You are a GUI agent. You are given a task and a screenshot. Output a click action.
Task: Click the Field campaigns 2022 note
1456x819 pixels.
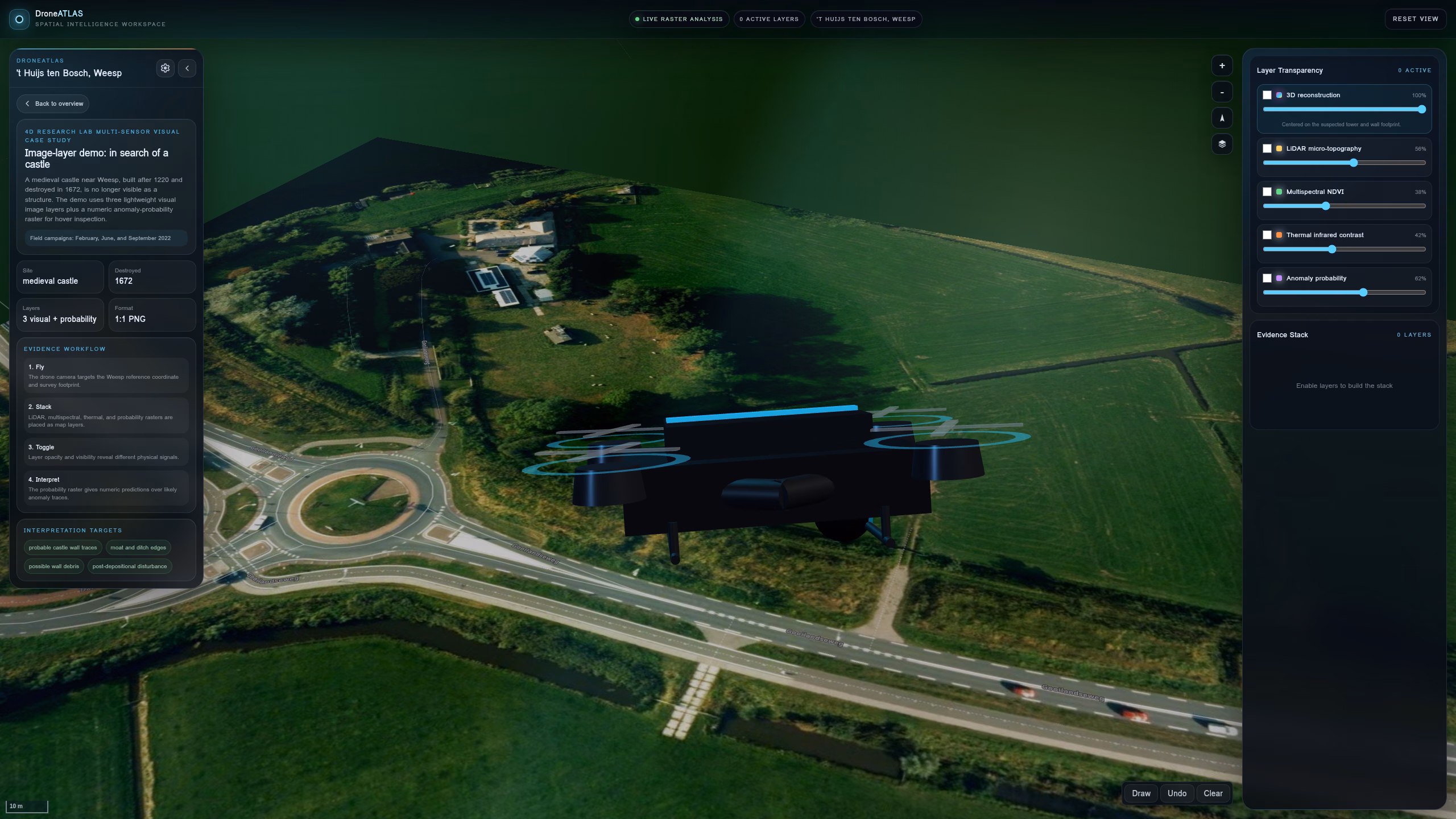(106, 238)
